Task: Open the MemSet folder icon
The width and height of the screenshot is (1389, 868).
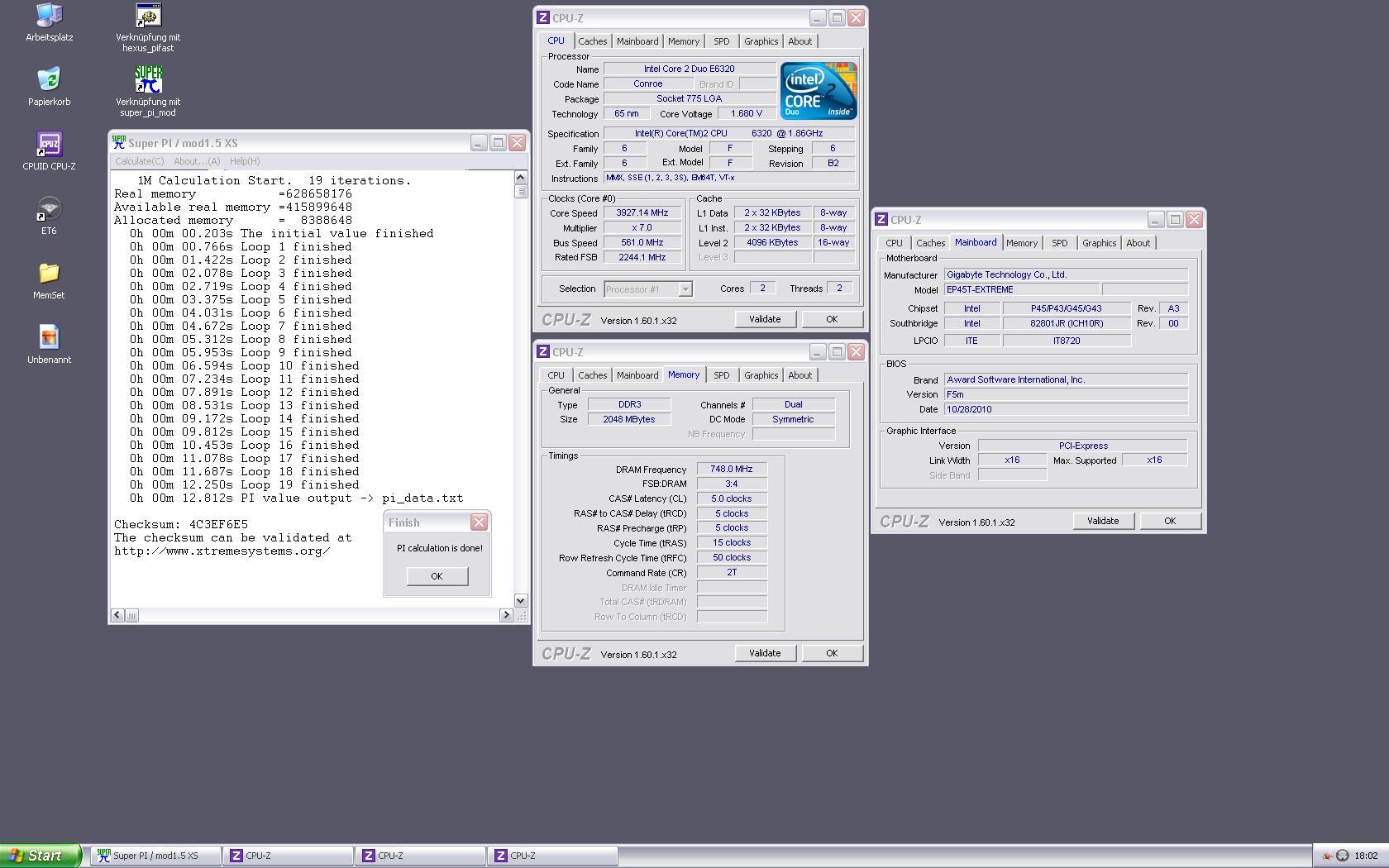Action: [x=49, y=273]
